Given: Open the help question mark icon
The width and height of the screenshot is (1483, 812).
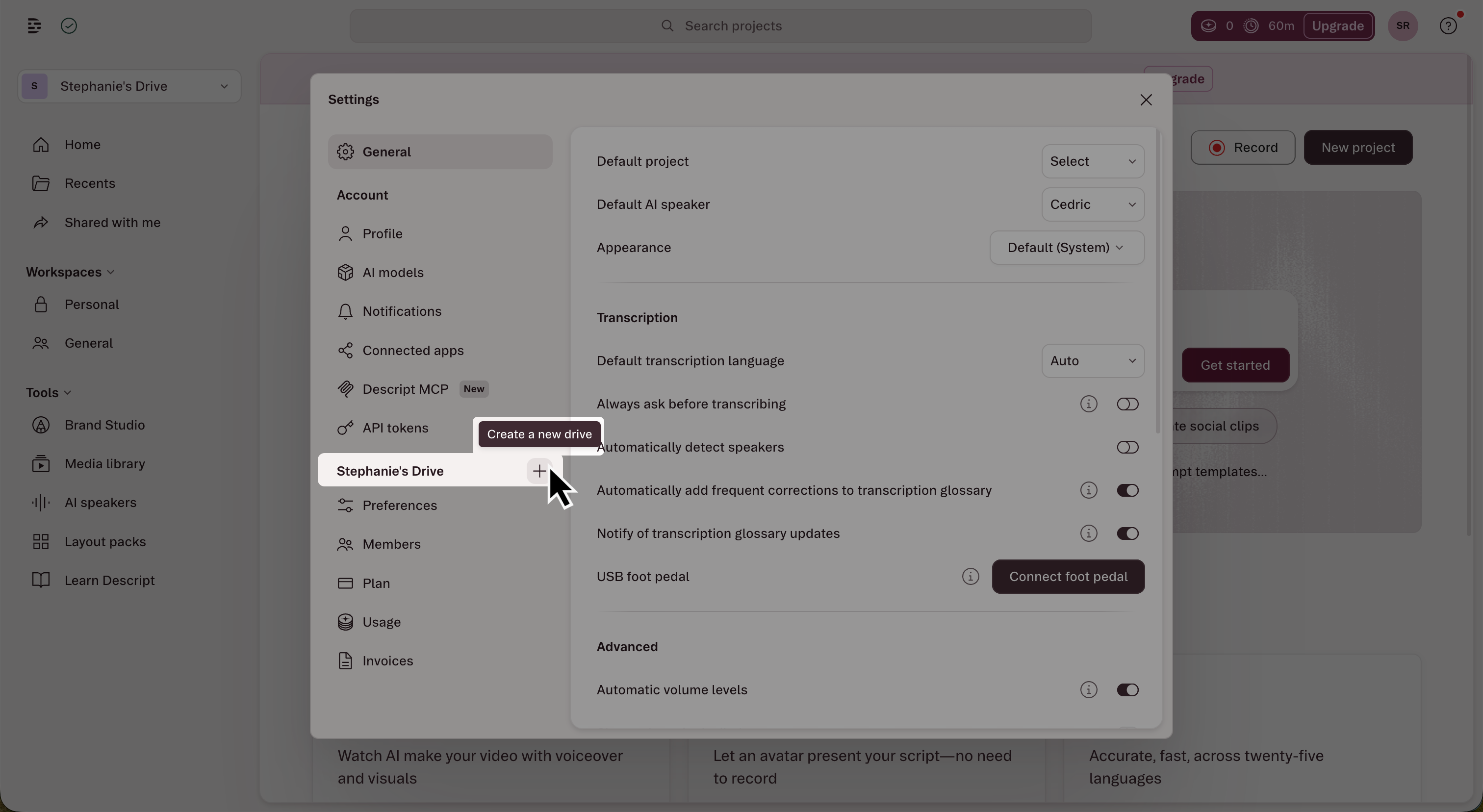Looking at the screenshot, I should point(1448,26).
